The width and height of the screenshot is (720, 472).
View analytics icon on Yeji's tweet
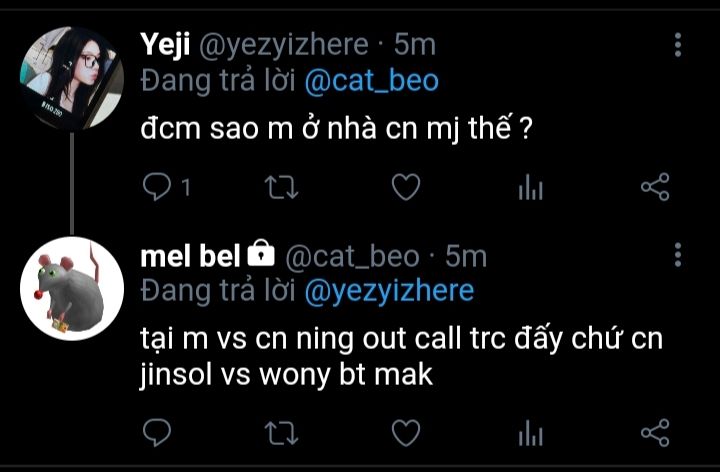coord(530,187)
